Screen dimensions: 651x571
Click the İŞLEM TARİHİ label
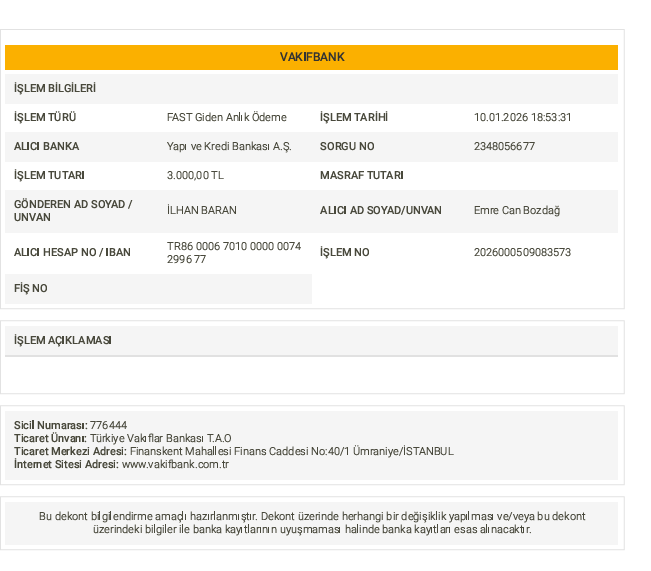coord(354,117)
